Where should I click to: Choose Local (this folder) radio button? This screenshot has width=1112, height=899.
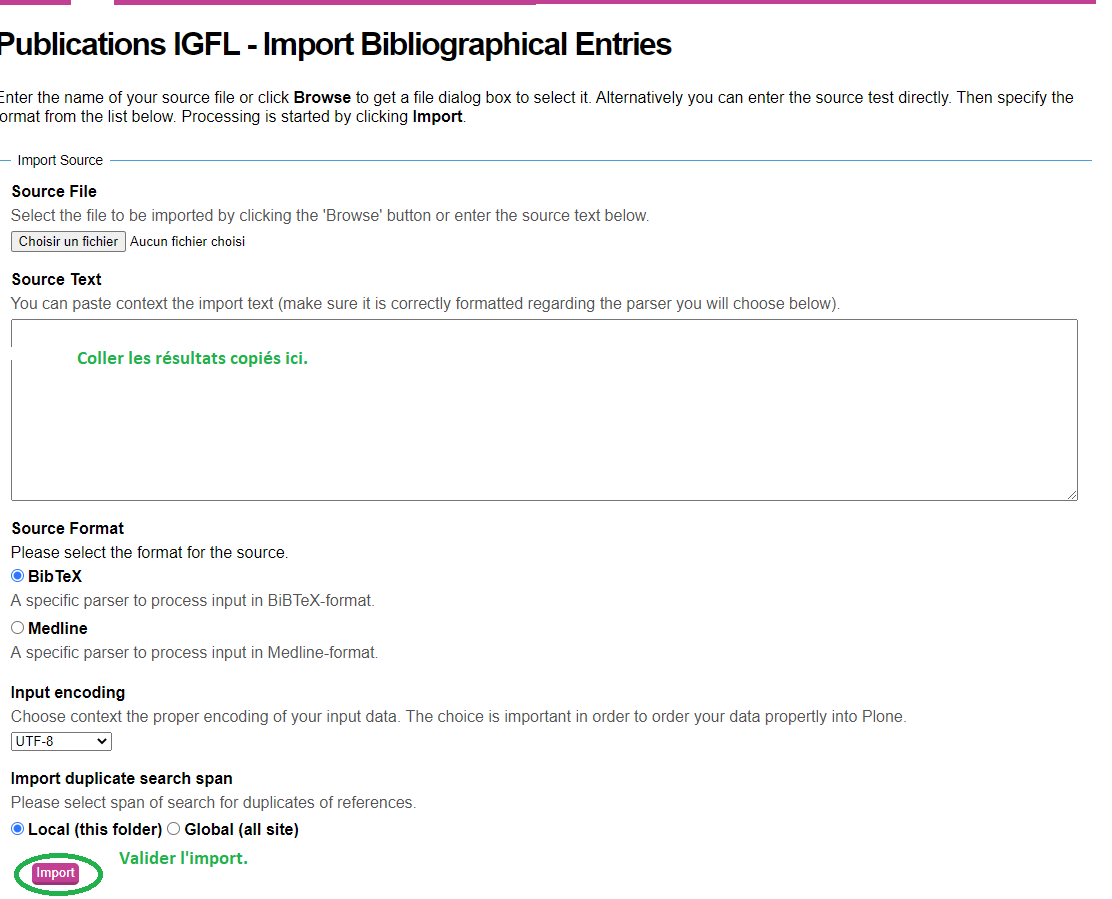[17, 829]
